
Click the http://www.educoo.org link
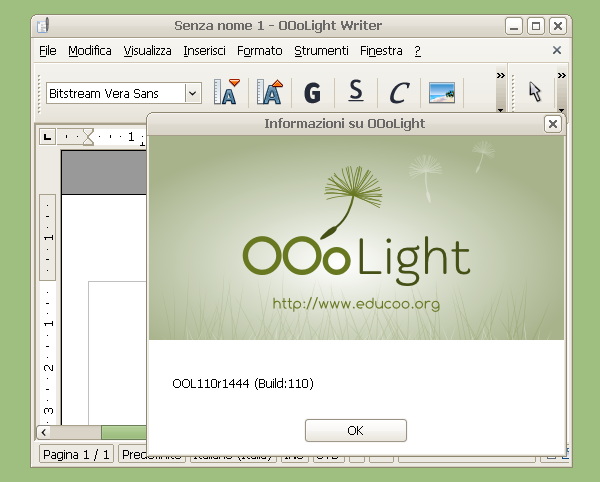pyautogui.click(x=356, y=304)
